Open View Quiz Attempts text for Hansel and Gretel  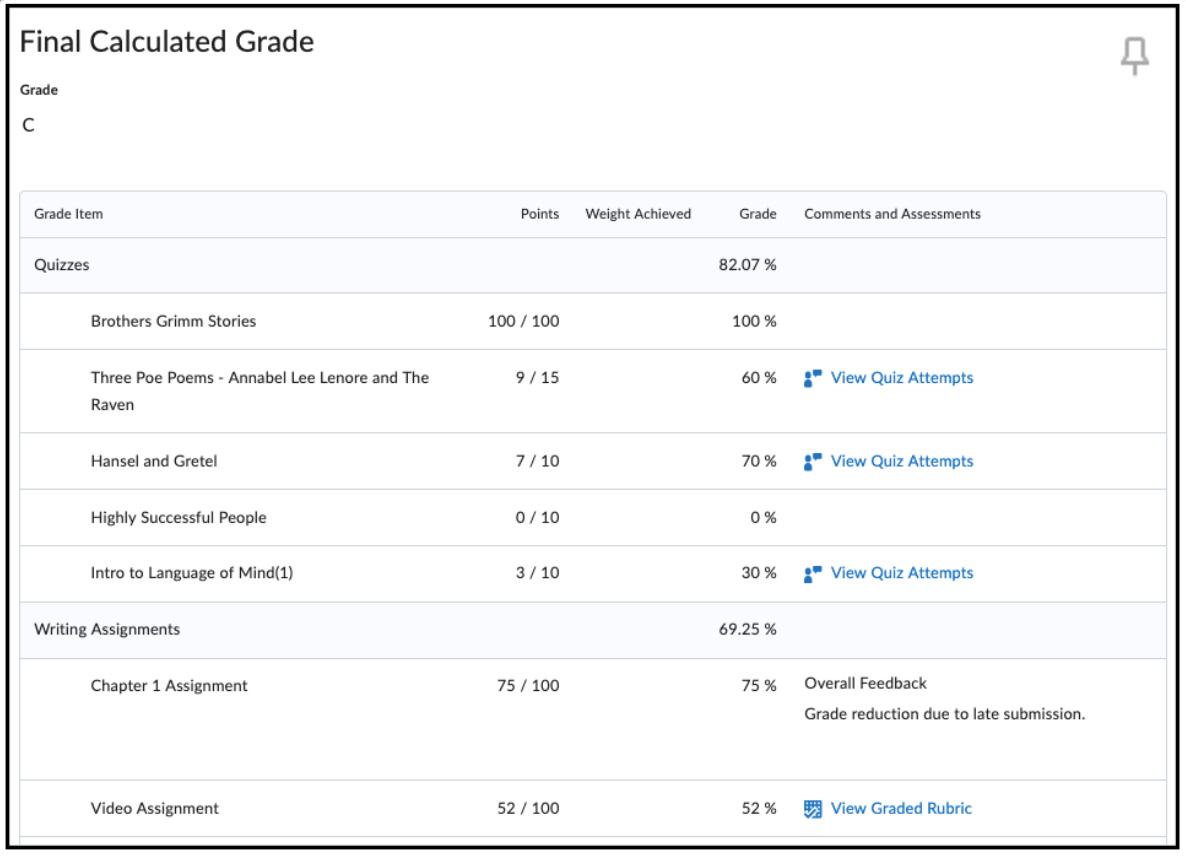(x=901, y=461)
